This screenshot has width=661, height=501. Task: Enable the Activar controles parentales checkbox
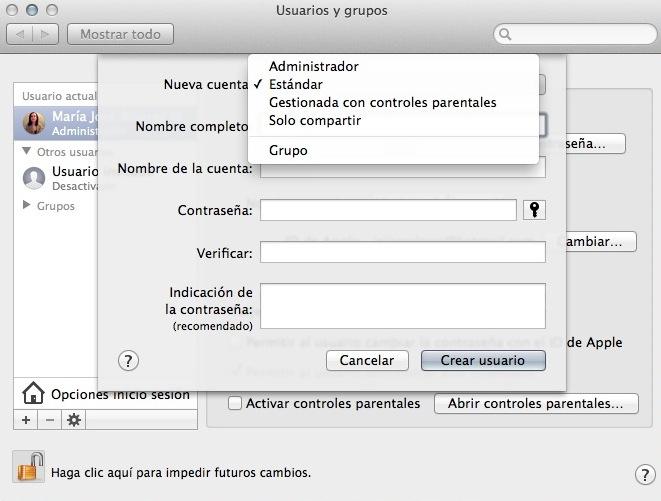[234, 404]
